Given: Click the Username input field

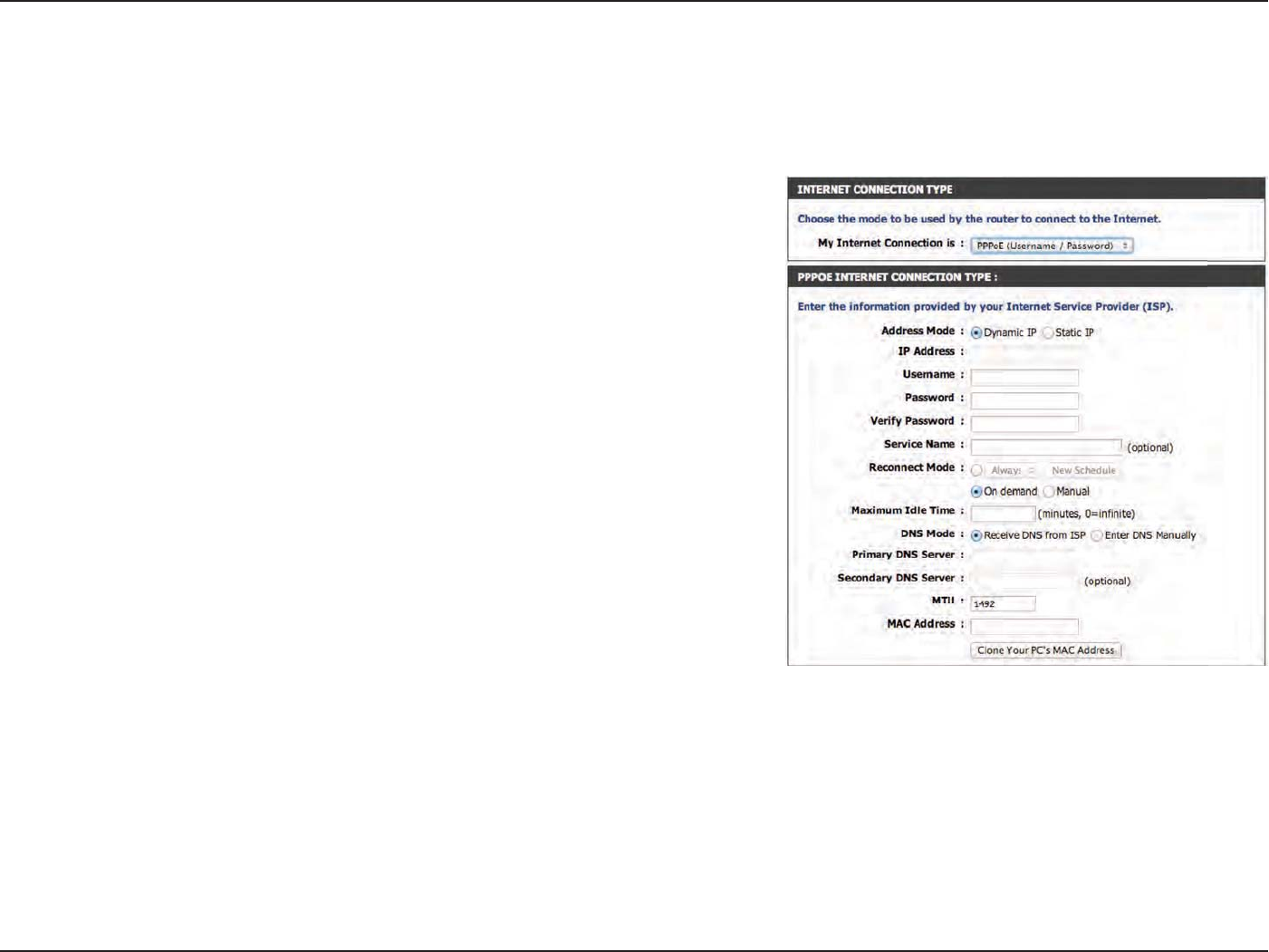Looking at the screenshot, I should point(1024,378).
